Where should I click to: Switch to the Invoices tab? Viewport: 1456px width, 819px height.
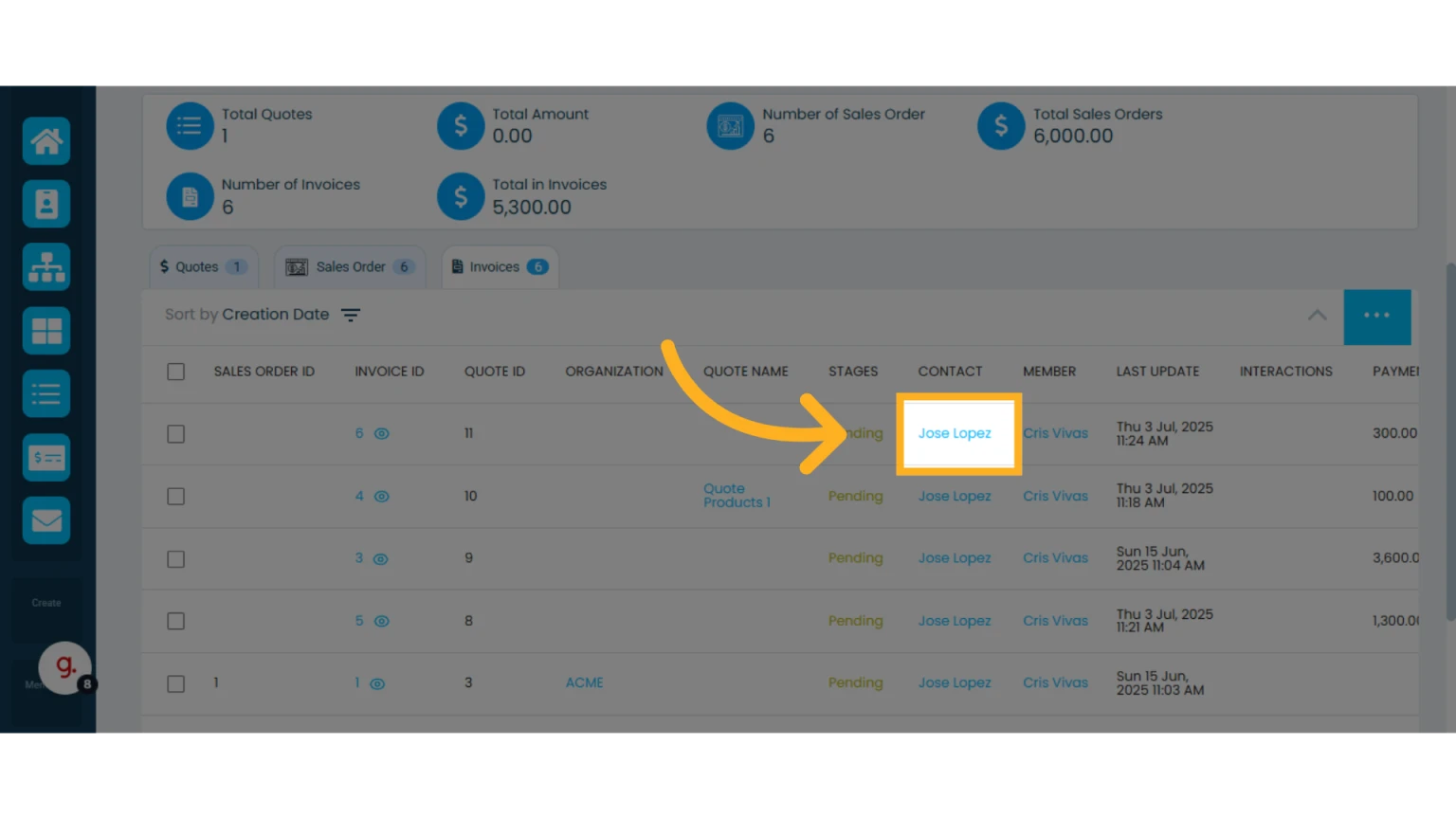500,267
